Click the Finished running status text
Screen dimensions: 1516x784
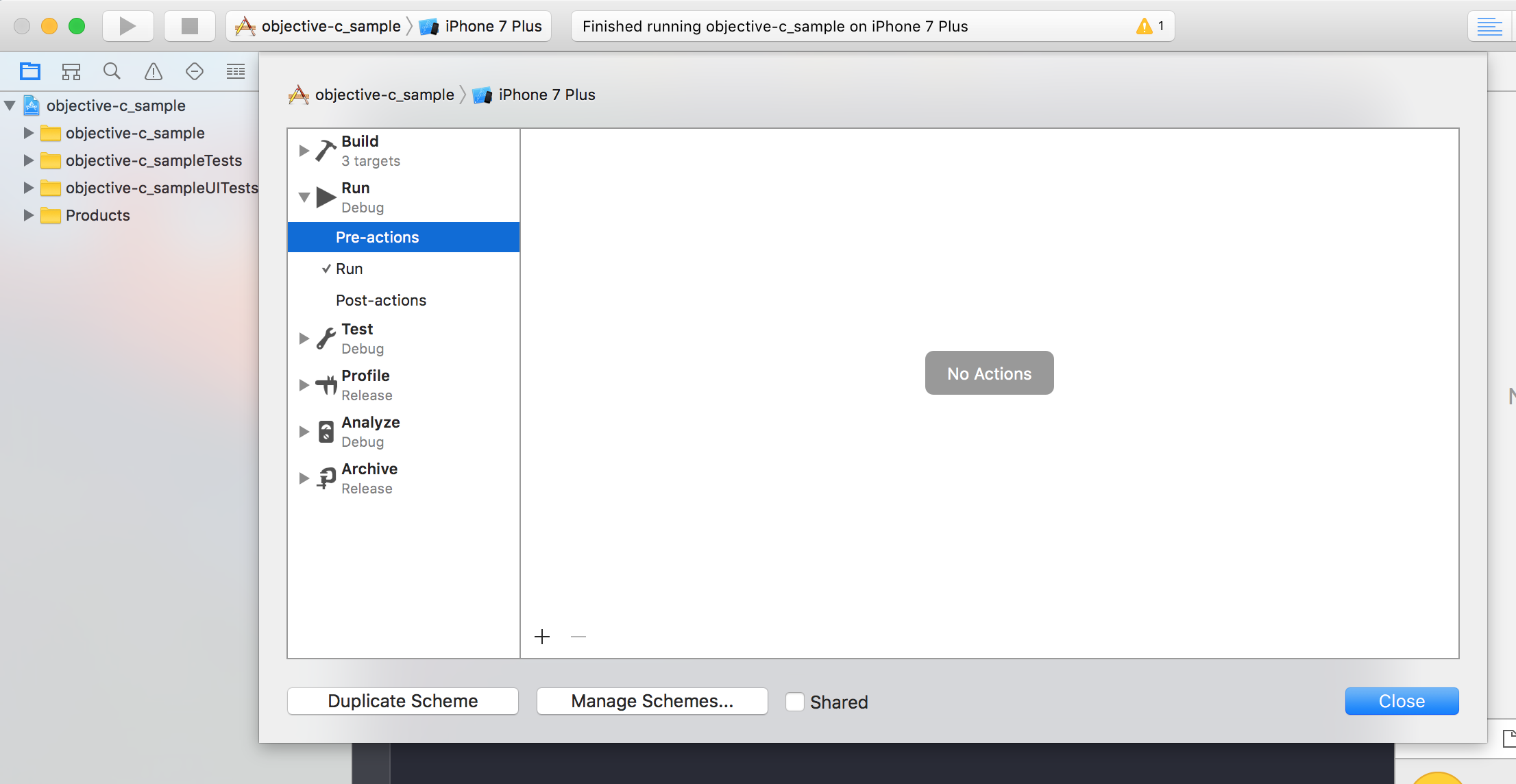775,26
